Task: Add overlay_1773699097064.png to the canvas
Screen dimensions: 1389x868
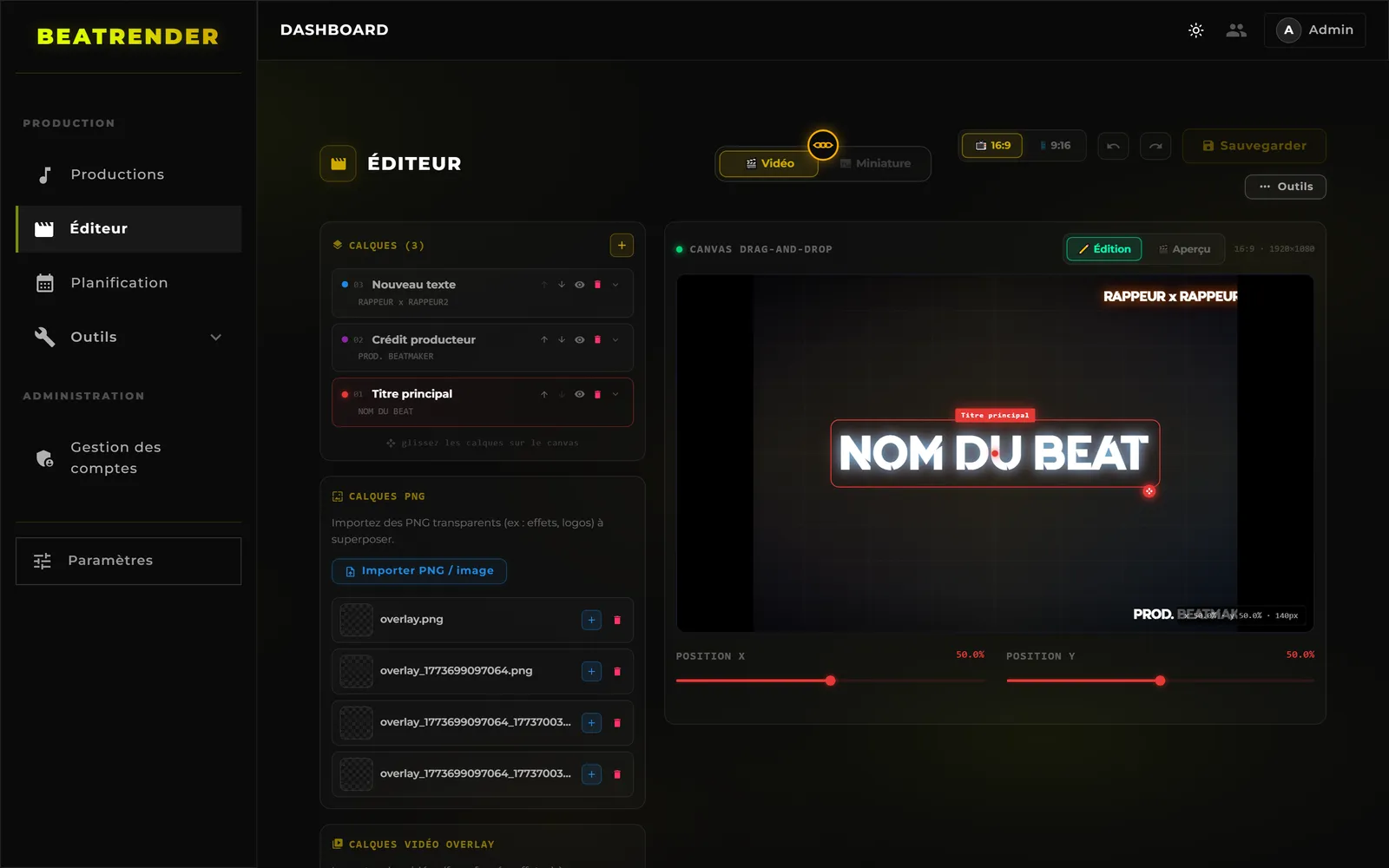Action: click(591, 671)
